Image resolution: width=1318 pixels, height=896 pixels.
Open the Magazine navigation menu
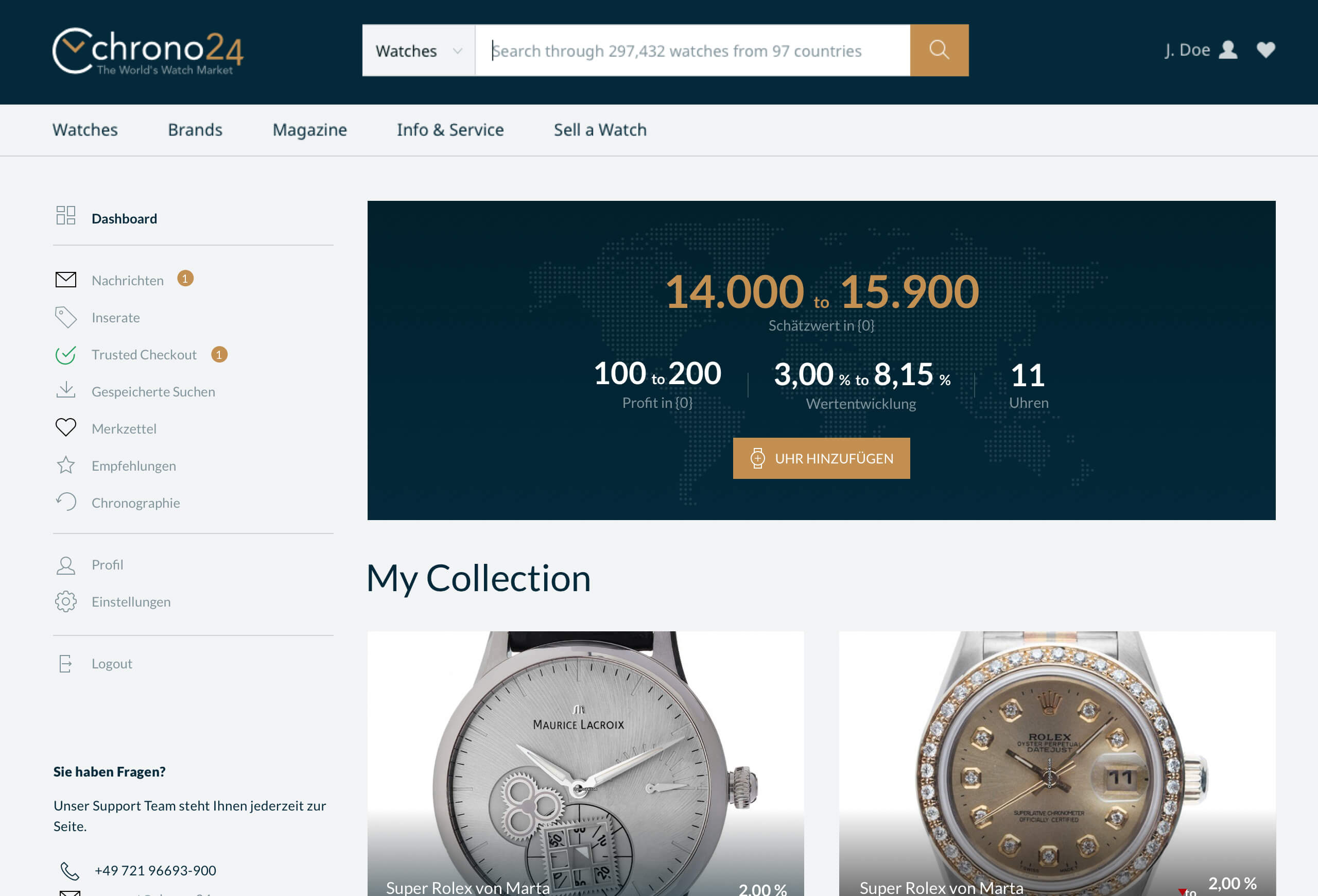click(x=309, y=130)
